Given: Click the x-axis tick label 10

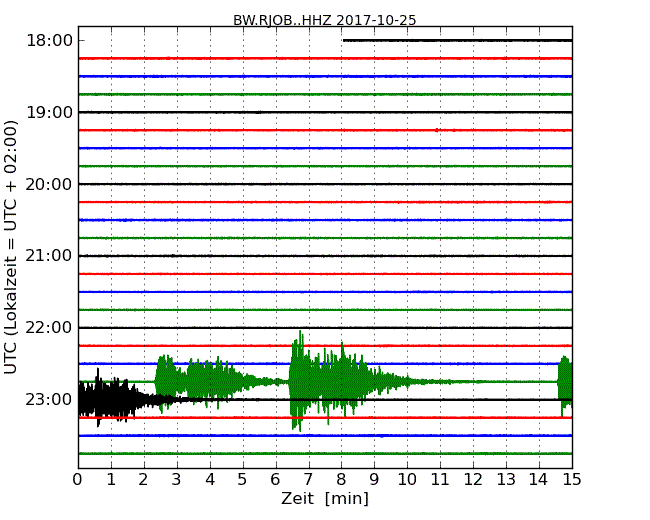Looking at the screenshot, I should [407, 480].
